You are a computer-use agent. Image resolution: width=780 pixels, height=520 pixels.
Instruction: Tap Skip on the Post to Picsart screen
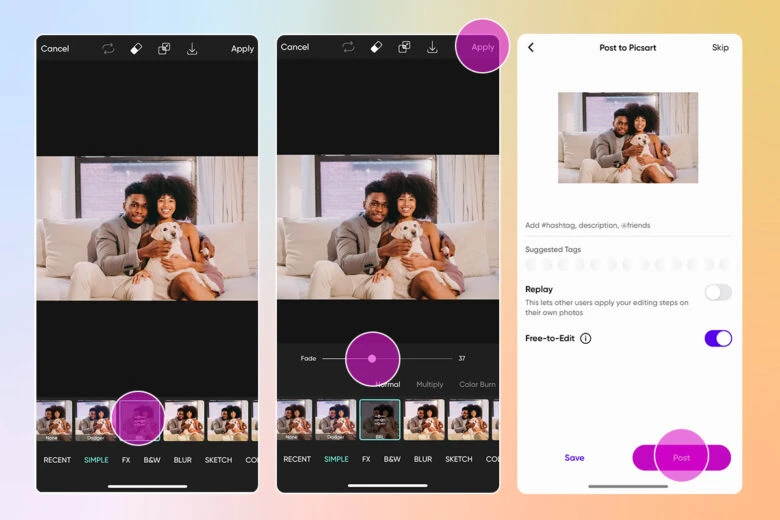coord(720,48)
